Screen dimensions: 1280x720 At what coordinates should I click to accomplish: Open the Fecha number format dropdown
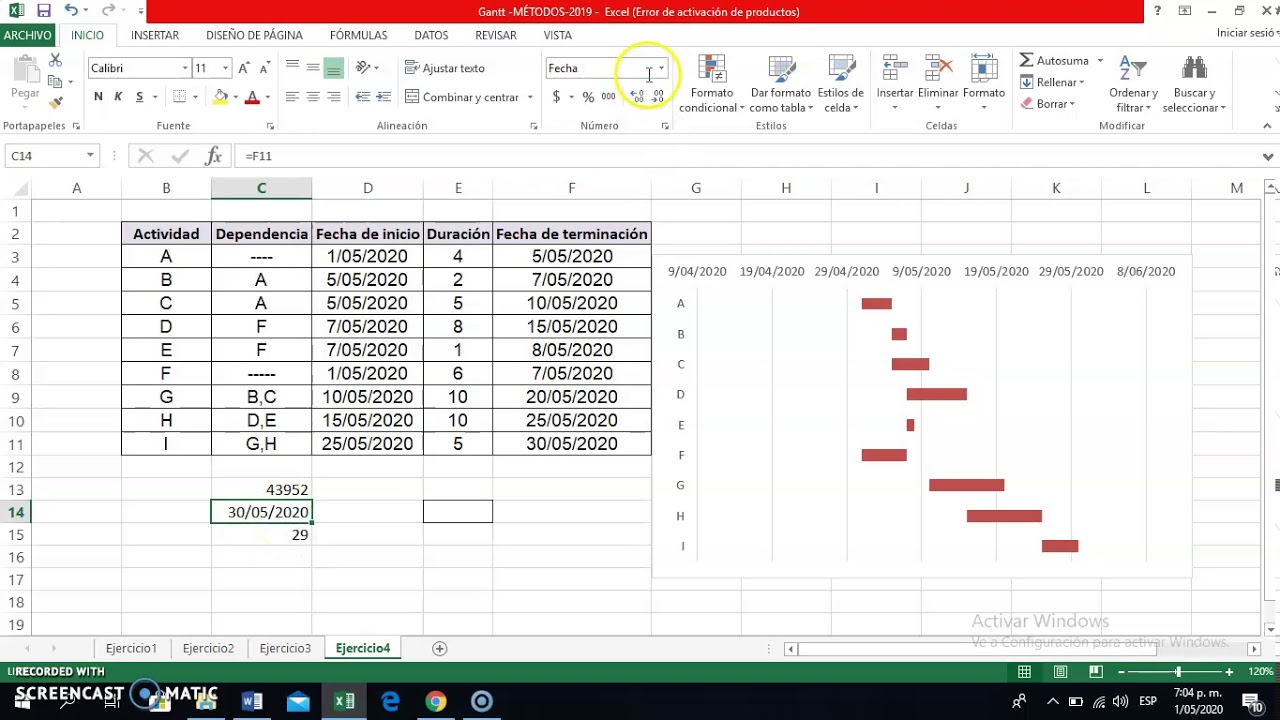coord(661,68)
